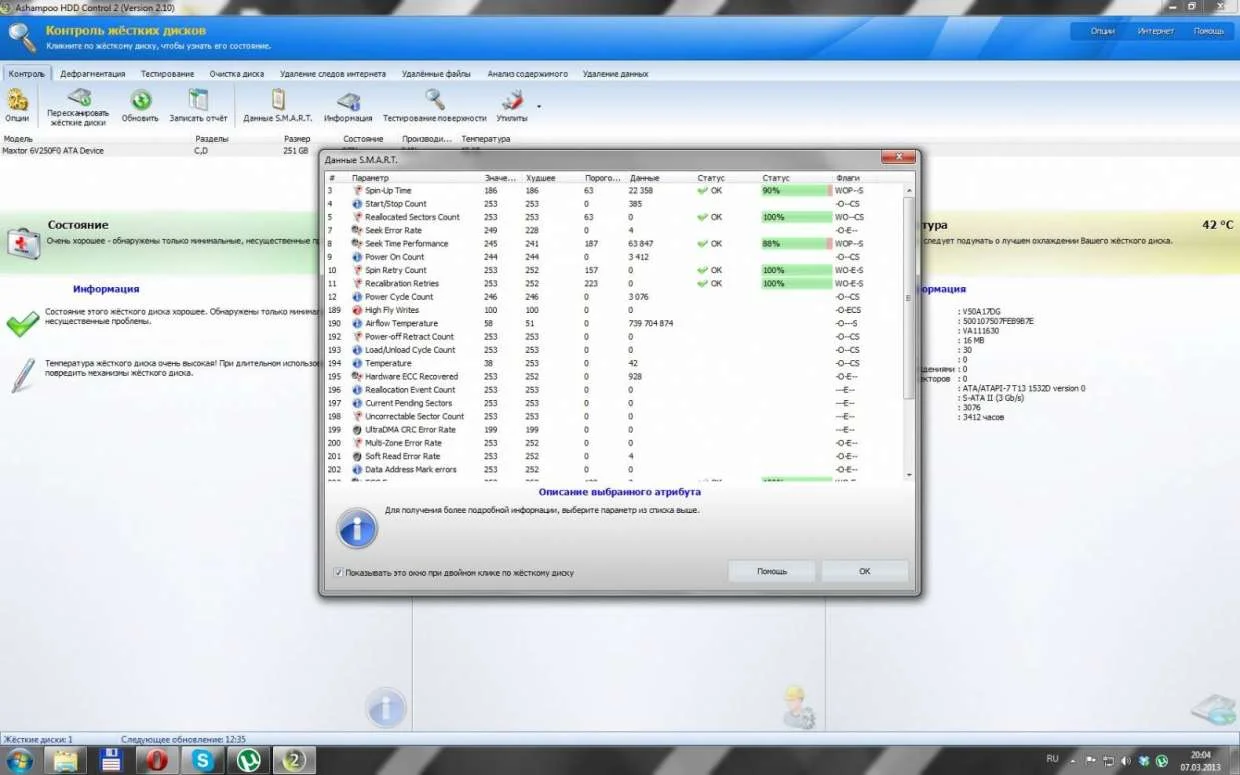The image size is (1240, 775).
Task: Start Тестирование поверхности magnifier tool
Action: [x=434, y=99]
